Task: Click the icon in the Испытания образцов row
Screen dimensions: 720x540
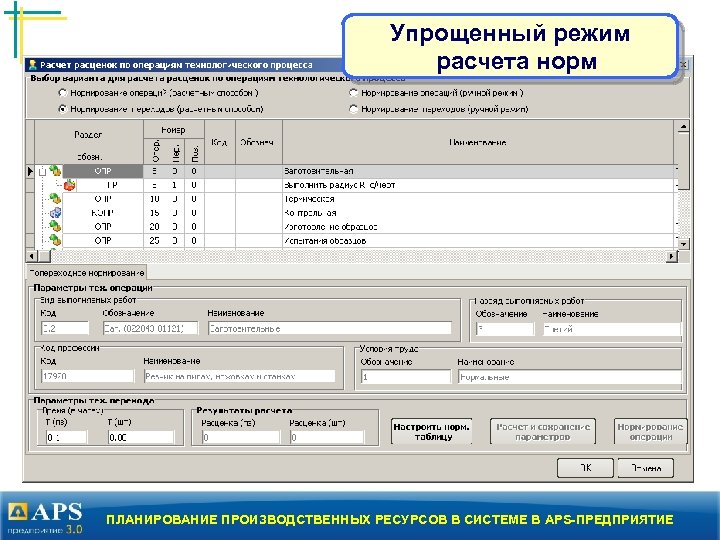Action: tap(55, 240)
